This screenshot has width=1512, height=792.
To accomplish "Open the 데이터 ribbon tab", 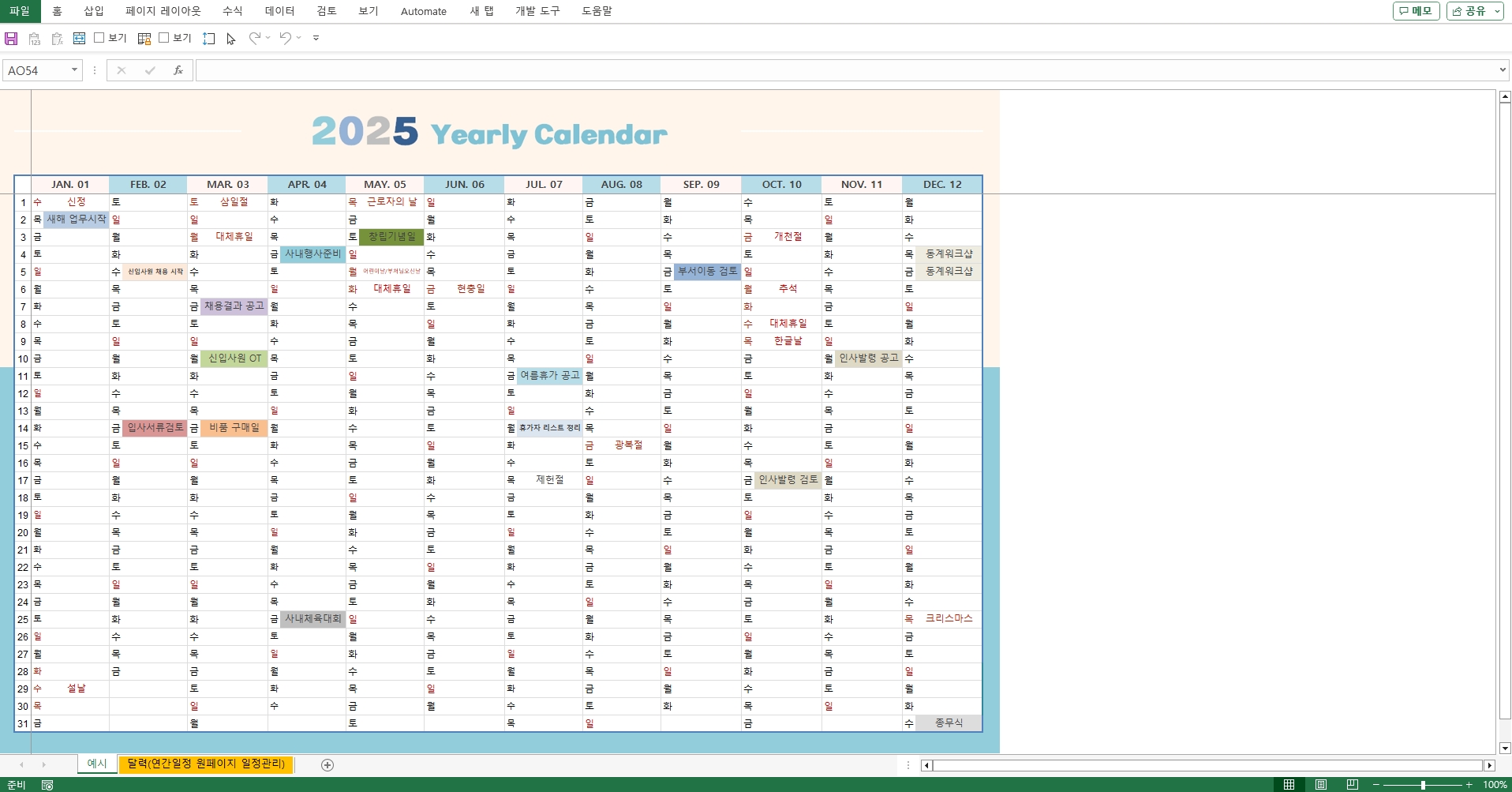I will tap(279, 11).
